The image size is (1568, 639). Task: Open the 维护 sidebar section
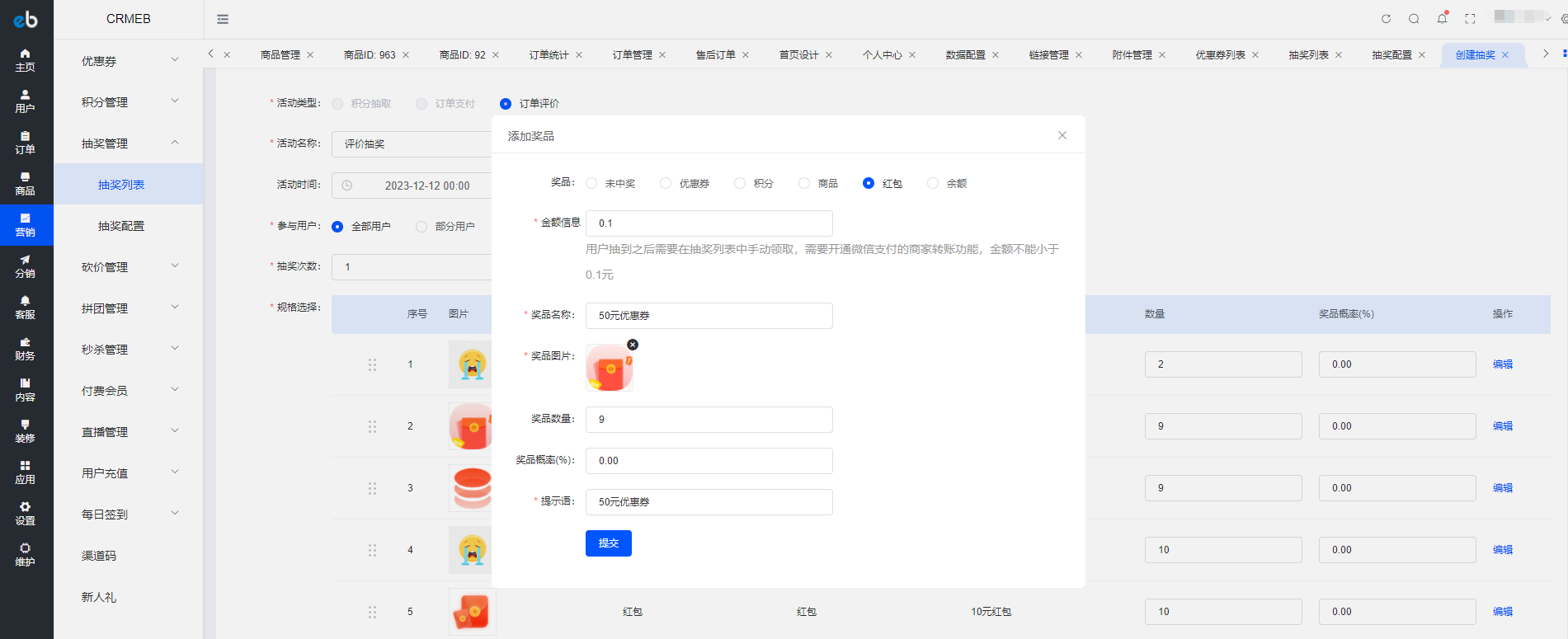click(26, 555)
